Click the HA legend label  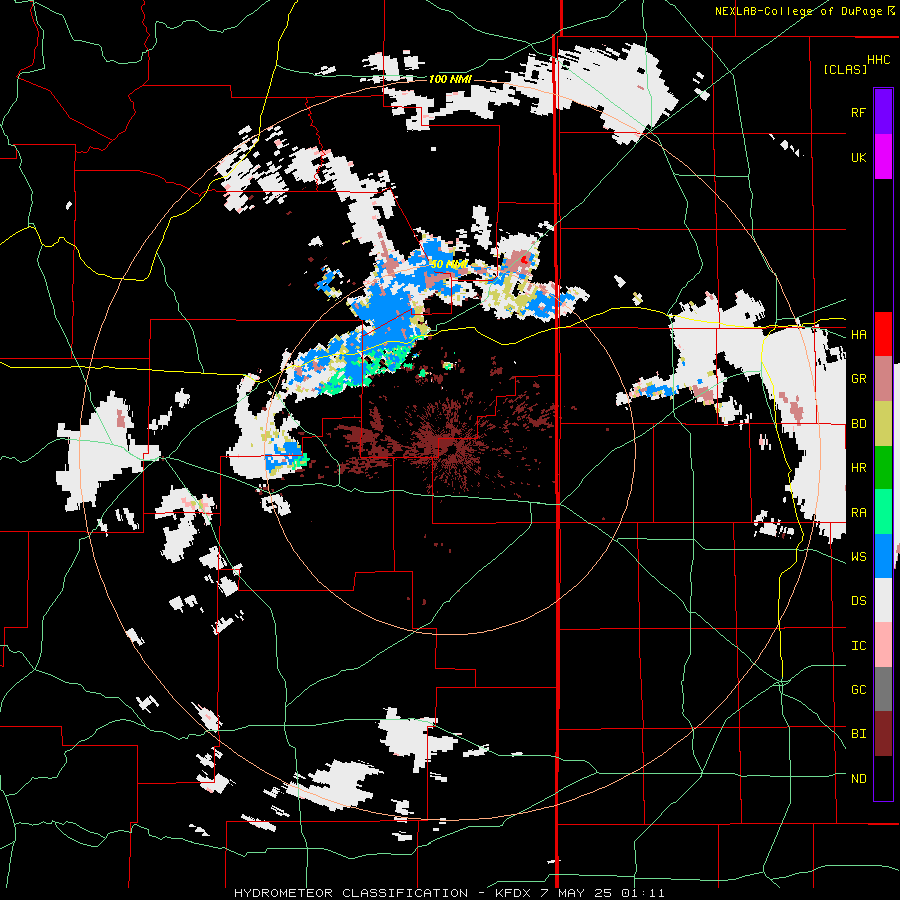pos(858,335)
